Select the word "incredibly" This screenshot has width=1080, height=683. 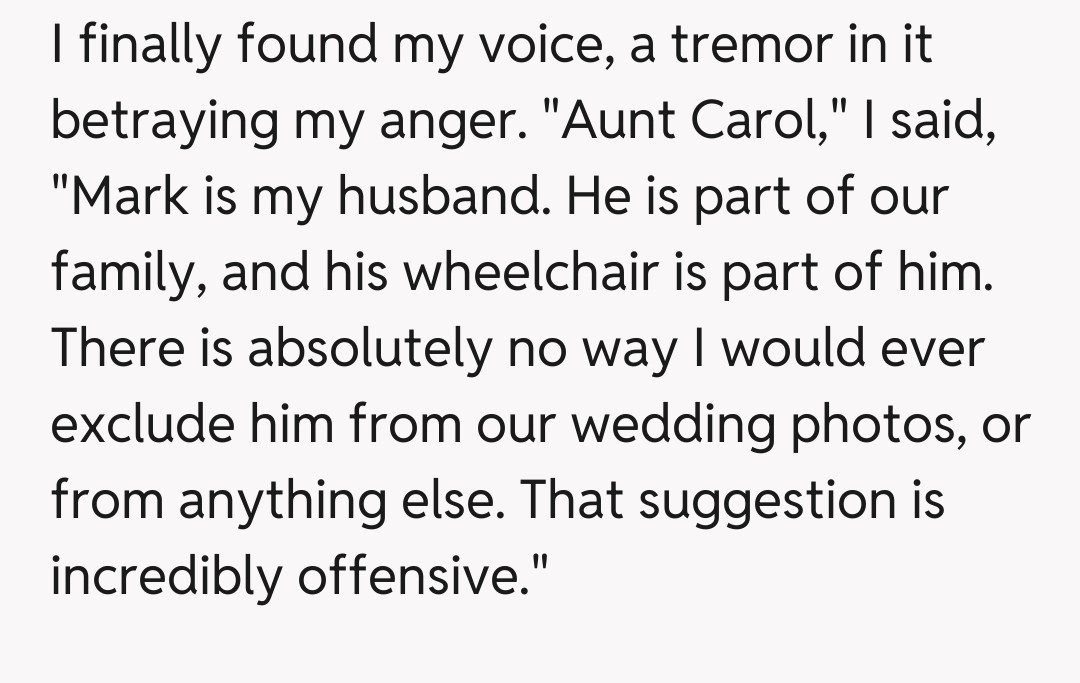[x=166, y=577]
